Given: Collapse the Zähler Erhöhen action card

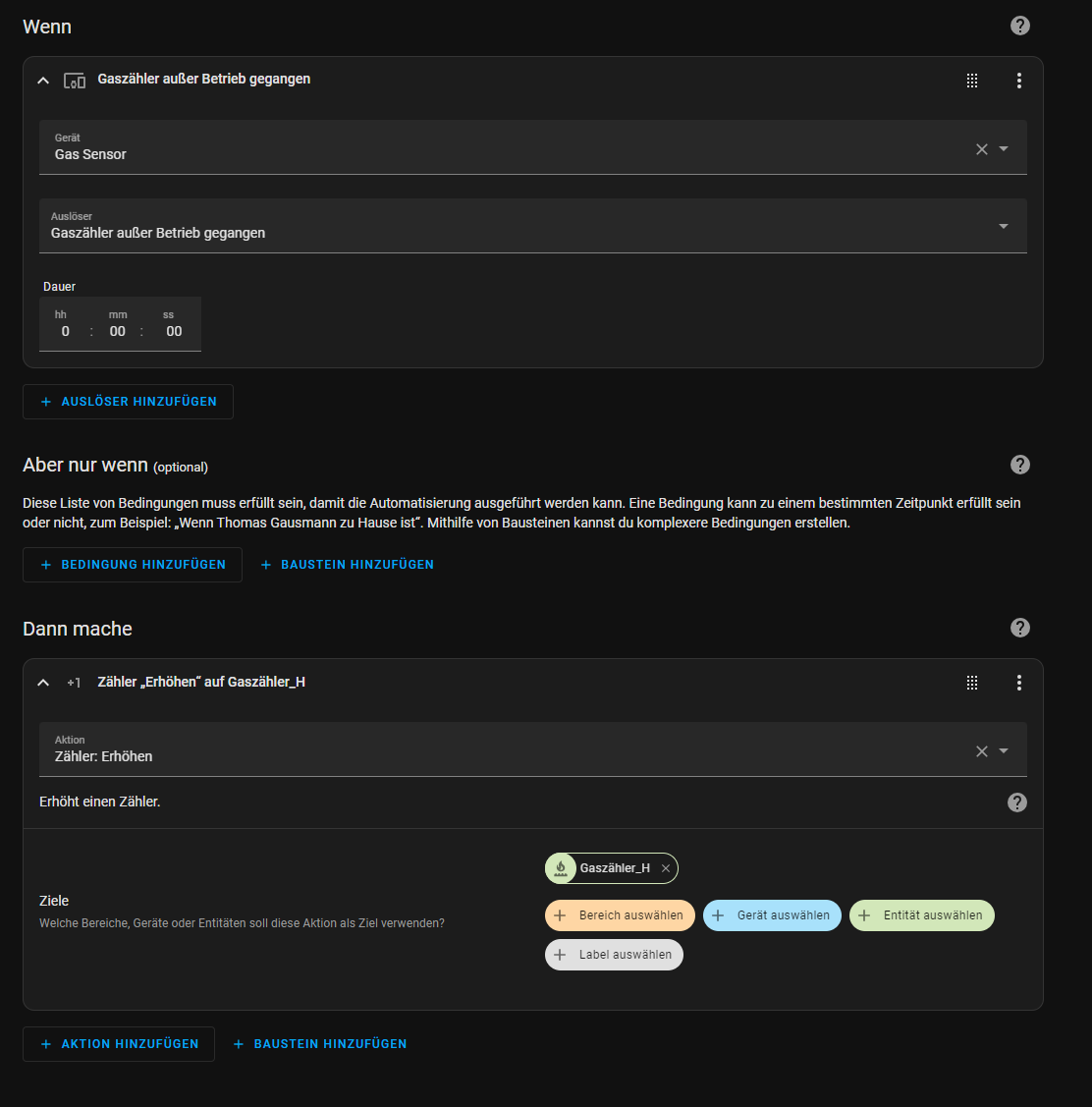Looking at the screenshot, I should tap(43, 683).
